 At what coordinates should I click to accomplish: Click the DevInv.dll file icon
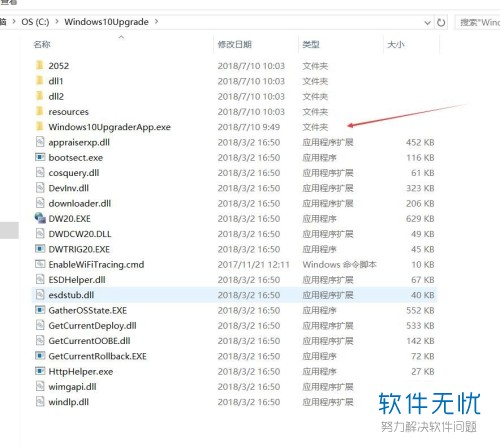(x=40, y=188)
